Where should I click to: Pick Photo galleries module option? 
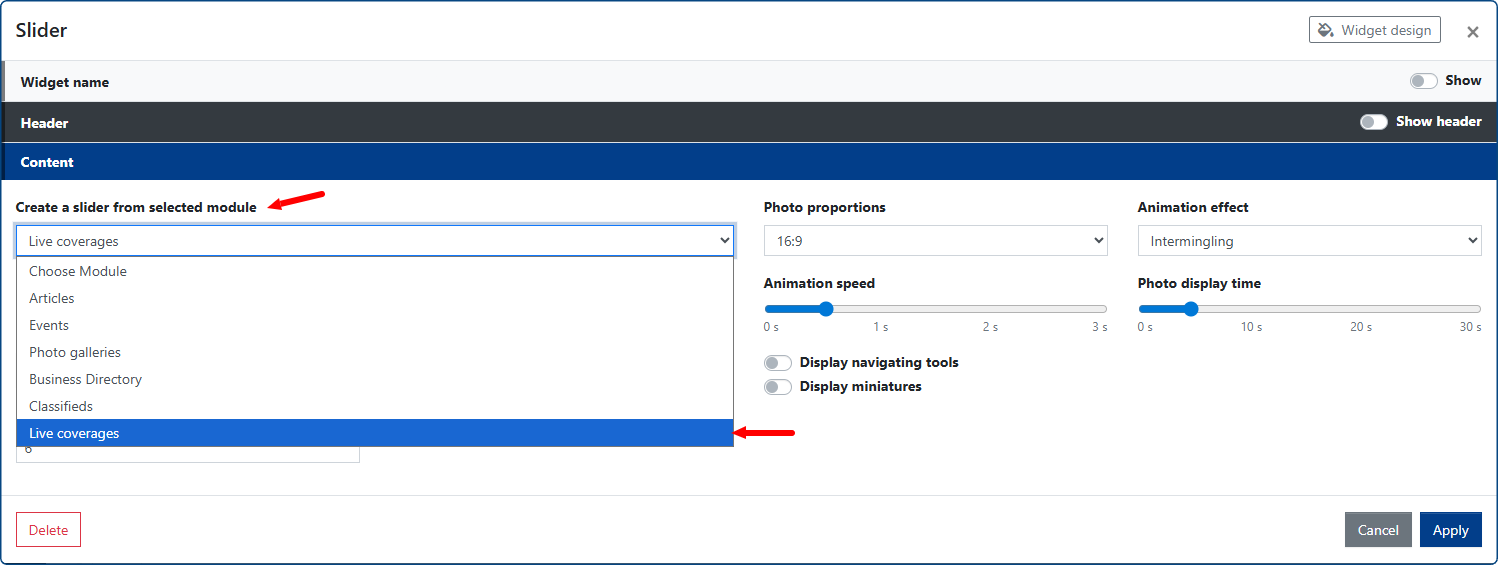75,352
